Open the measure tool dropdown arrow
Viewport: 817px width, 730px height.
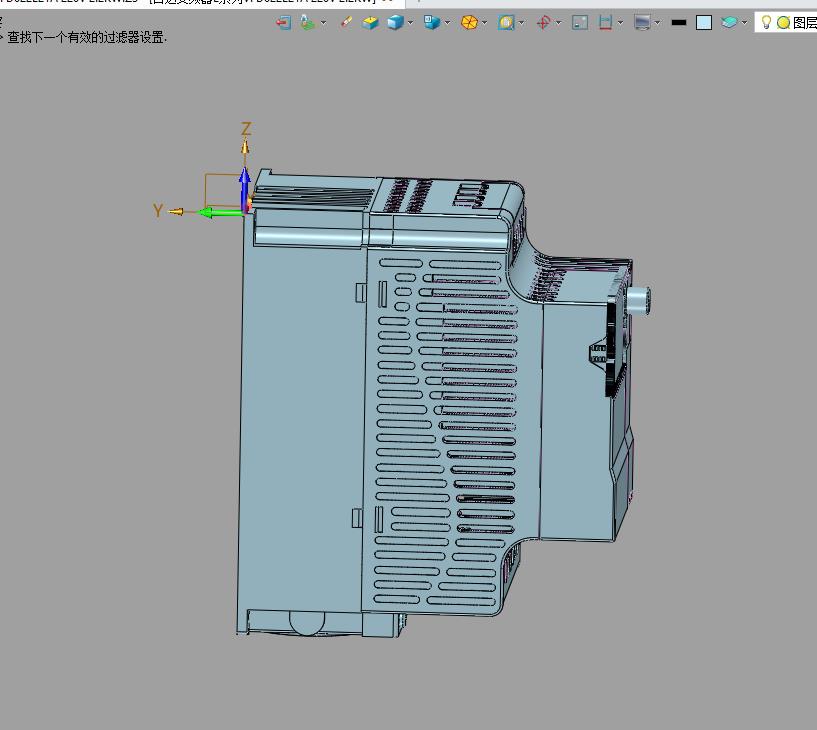(x=620, y=22)
